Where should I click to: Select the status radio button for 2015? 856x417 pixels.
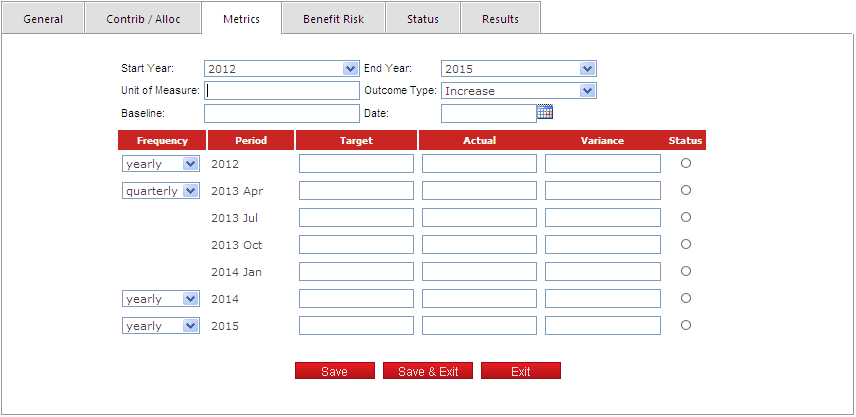pyautogui.click(x=686, y=325)
